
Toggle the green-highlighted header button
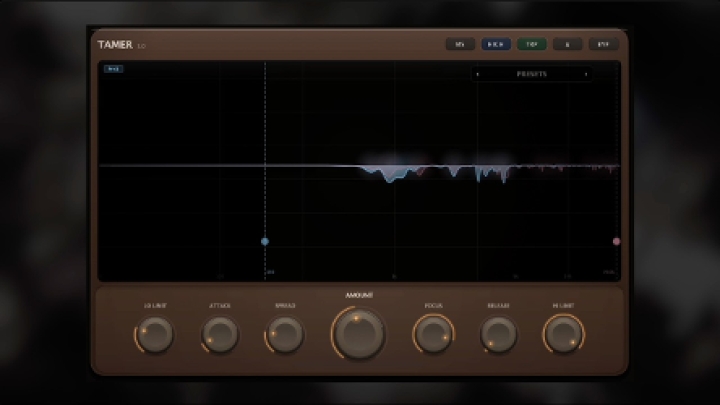(532, 44)
